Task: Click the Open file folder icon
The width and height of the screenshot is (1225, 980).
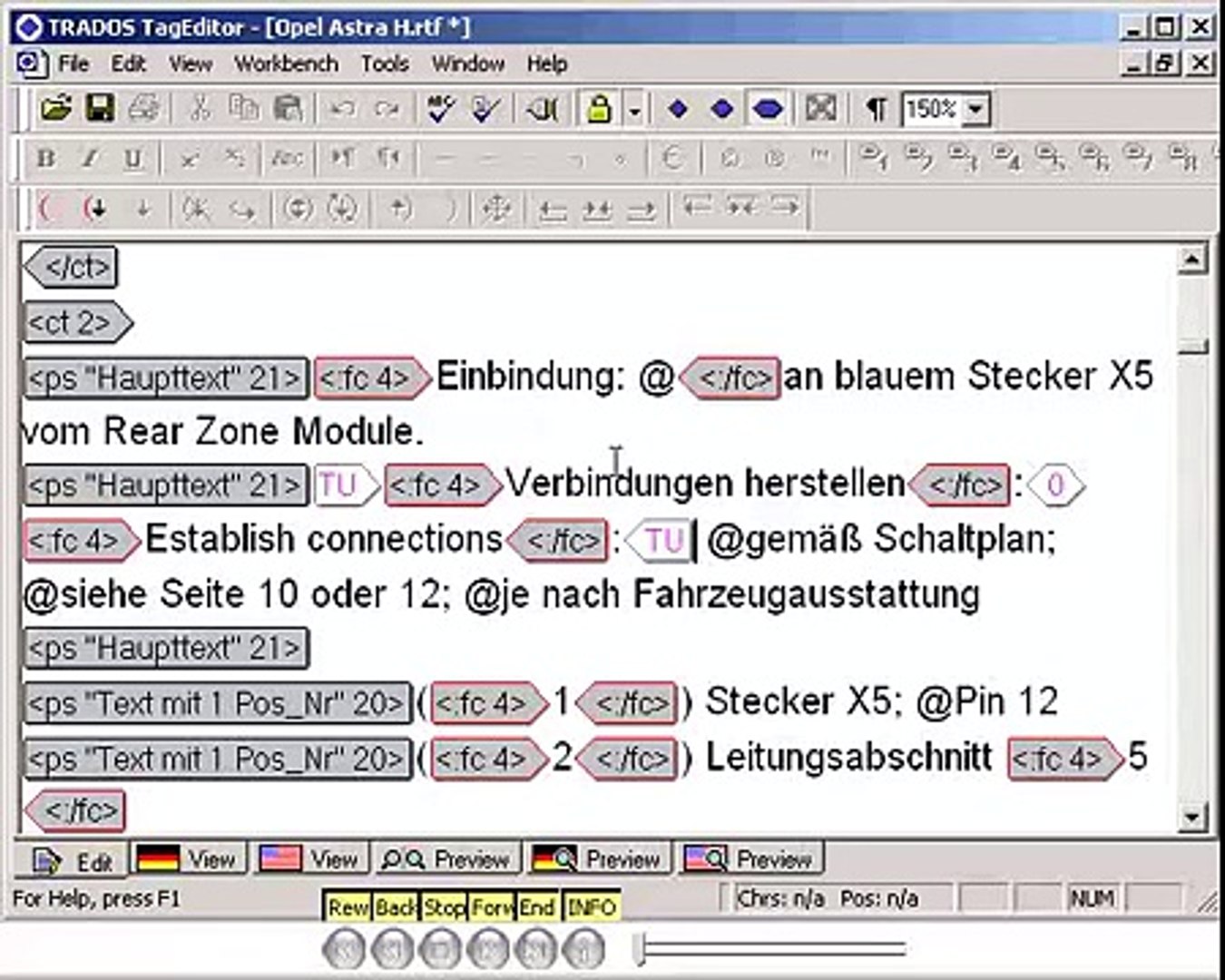Action: pyautogui.click(x=56, y=109)
